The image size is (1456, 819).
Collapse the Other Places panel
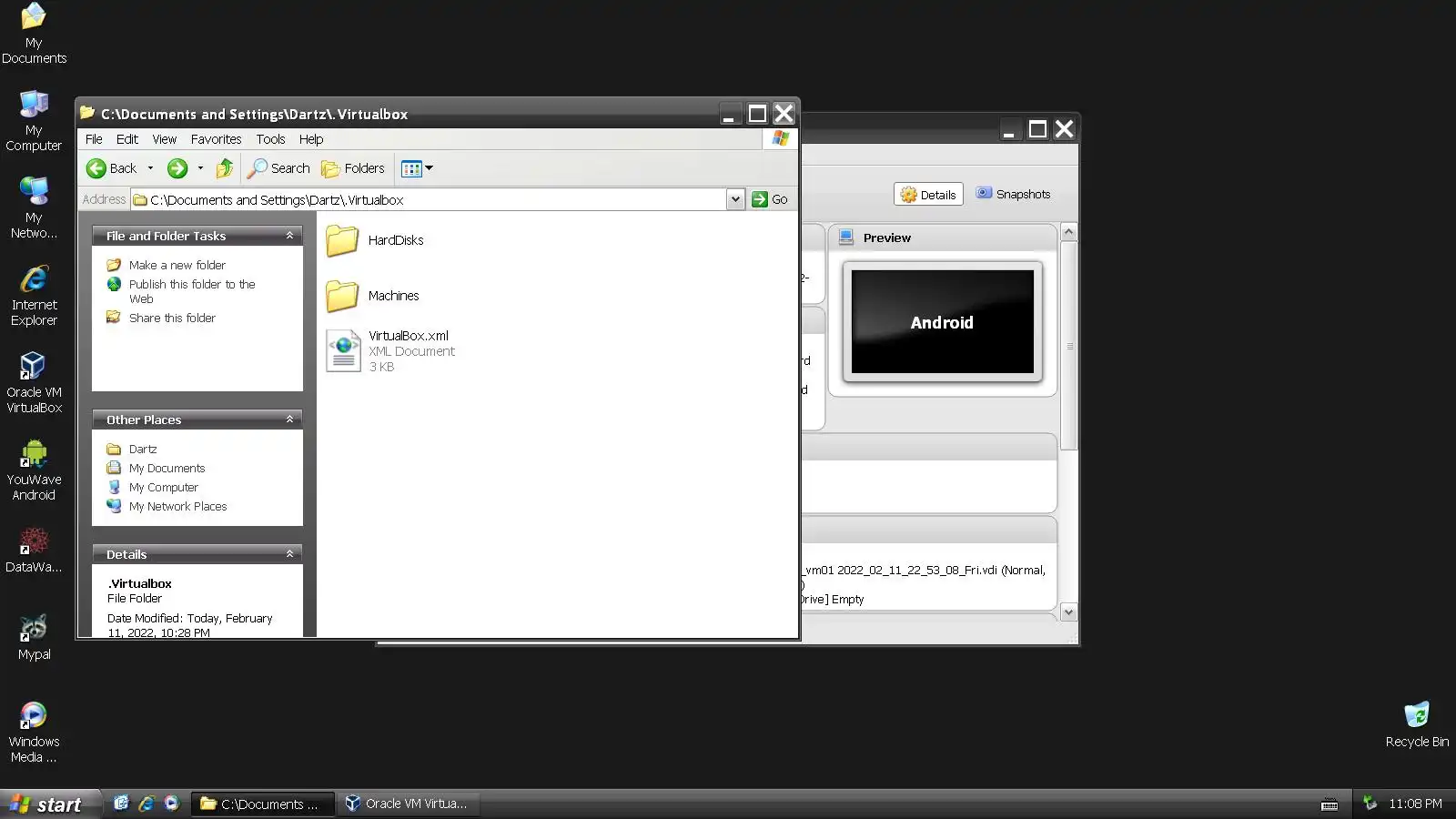(289, 420)
